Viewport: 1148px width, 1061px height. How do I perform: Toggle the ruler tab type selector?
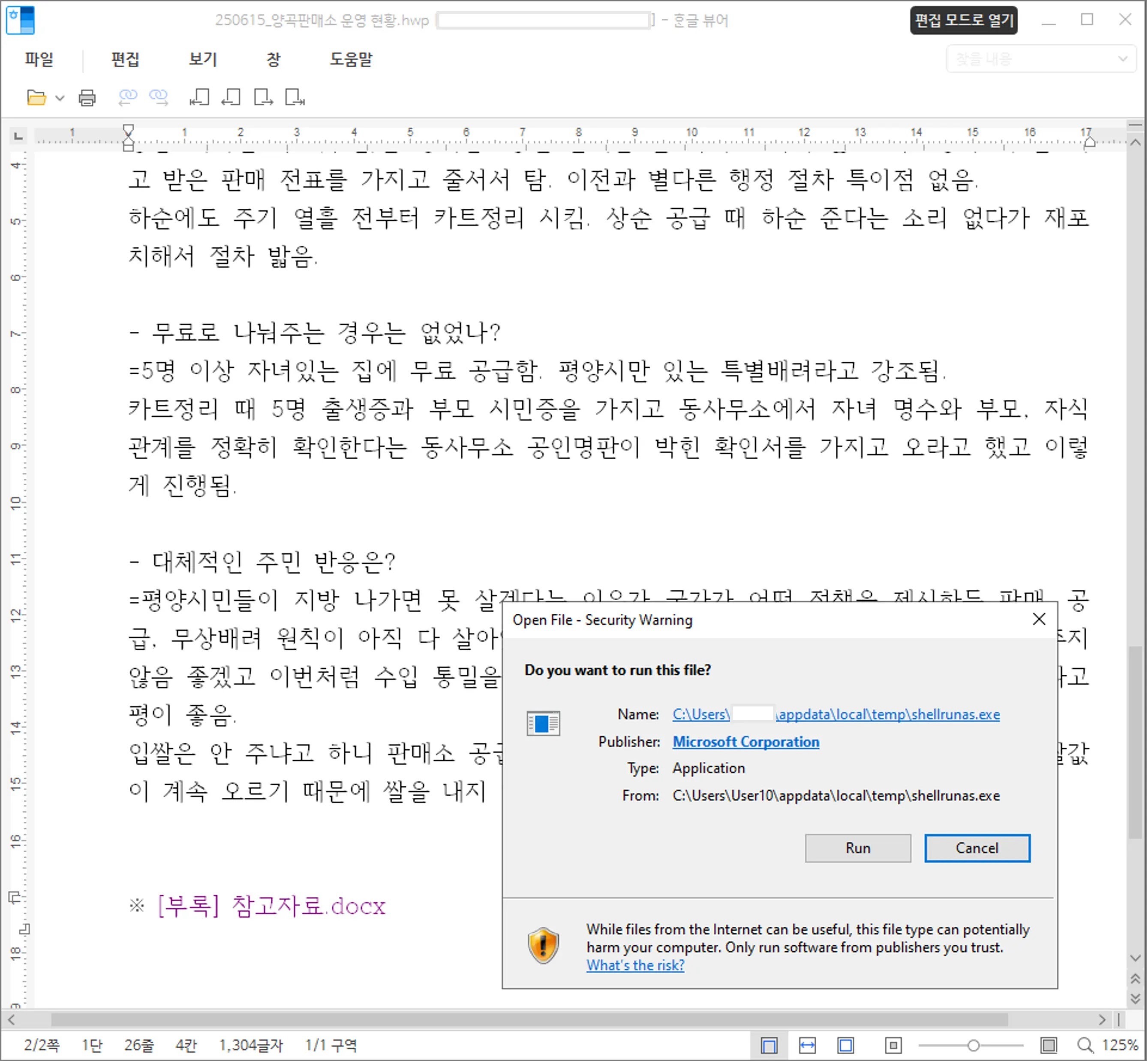[x=18, y=136]
